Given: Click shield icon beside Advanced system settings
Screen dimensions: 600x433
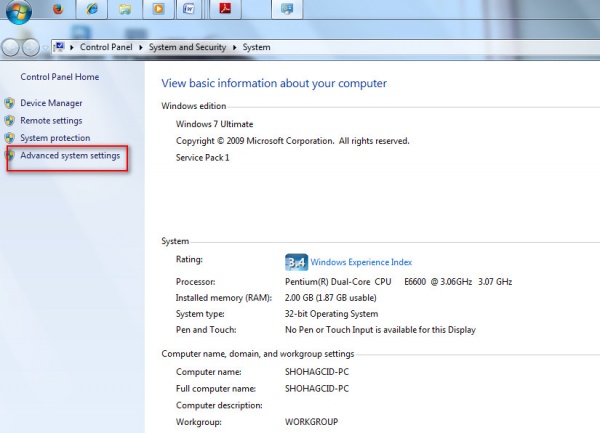Looking at the screenshot, I should coord(10,155).
